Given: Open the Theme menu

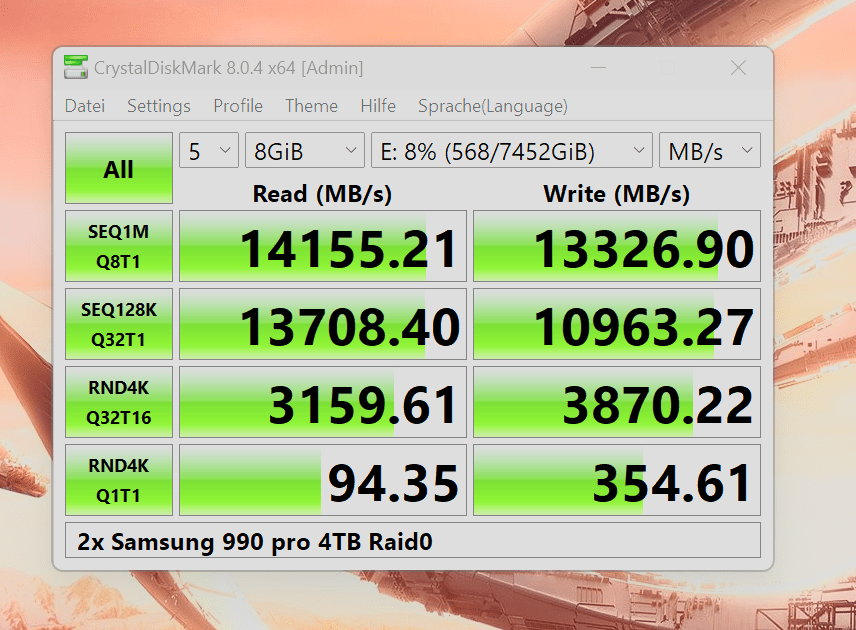Looking at the screenshot, I should pyautogui.click(x=311, y=106).
